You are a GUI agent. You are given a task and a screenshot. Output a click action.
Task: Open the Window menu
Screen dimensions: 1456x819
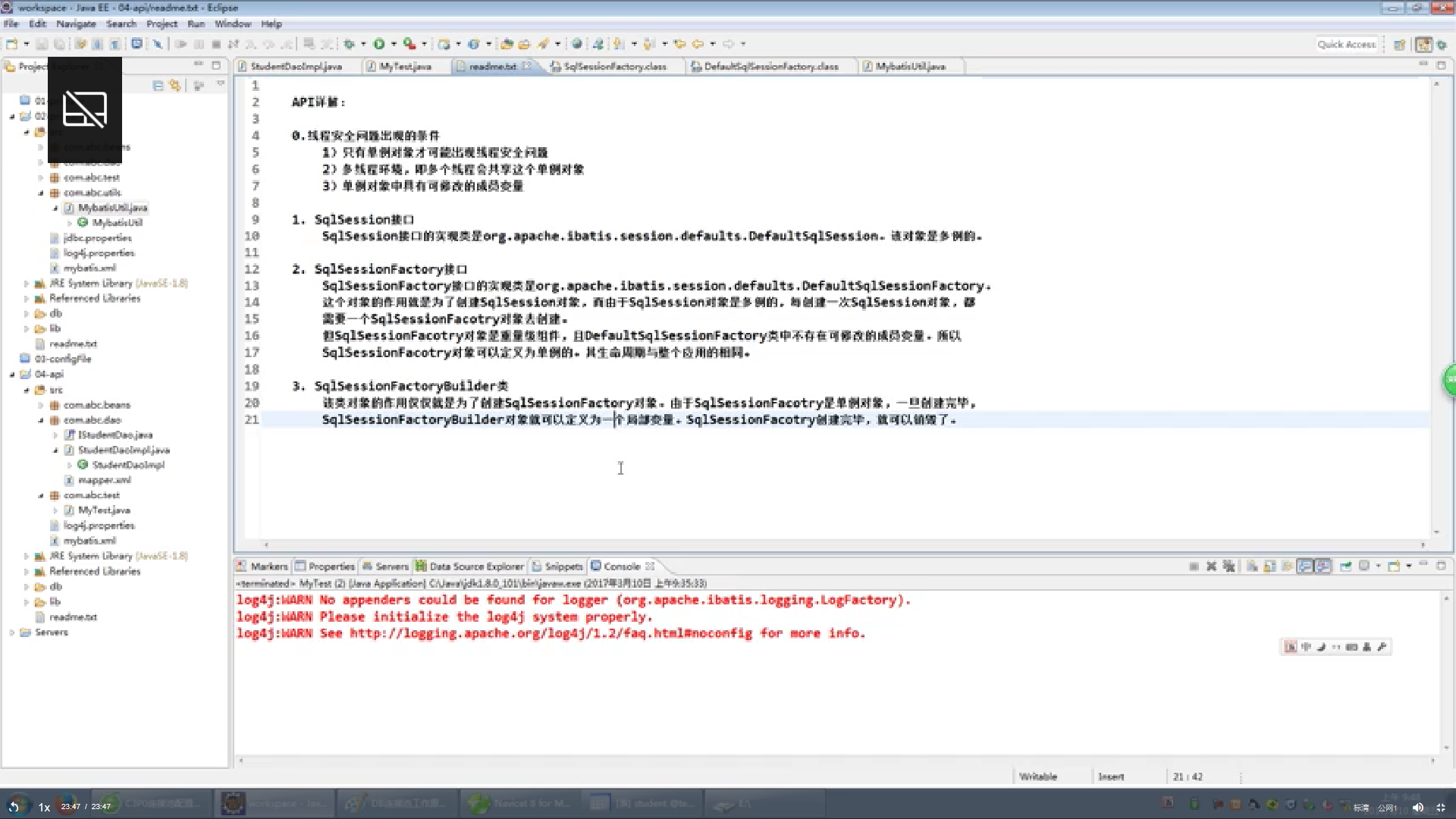(232, 24)
